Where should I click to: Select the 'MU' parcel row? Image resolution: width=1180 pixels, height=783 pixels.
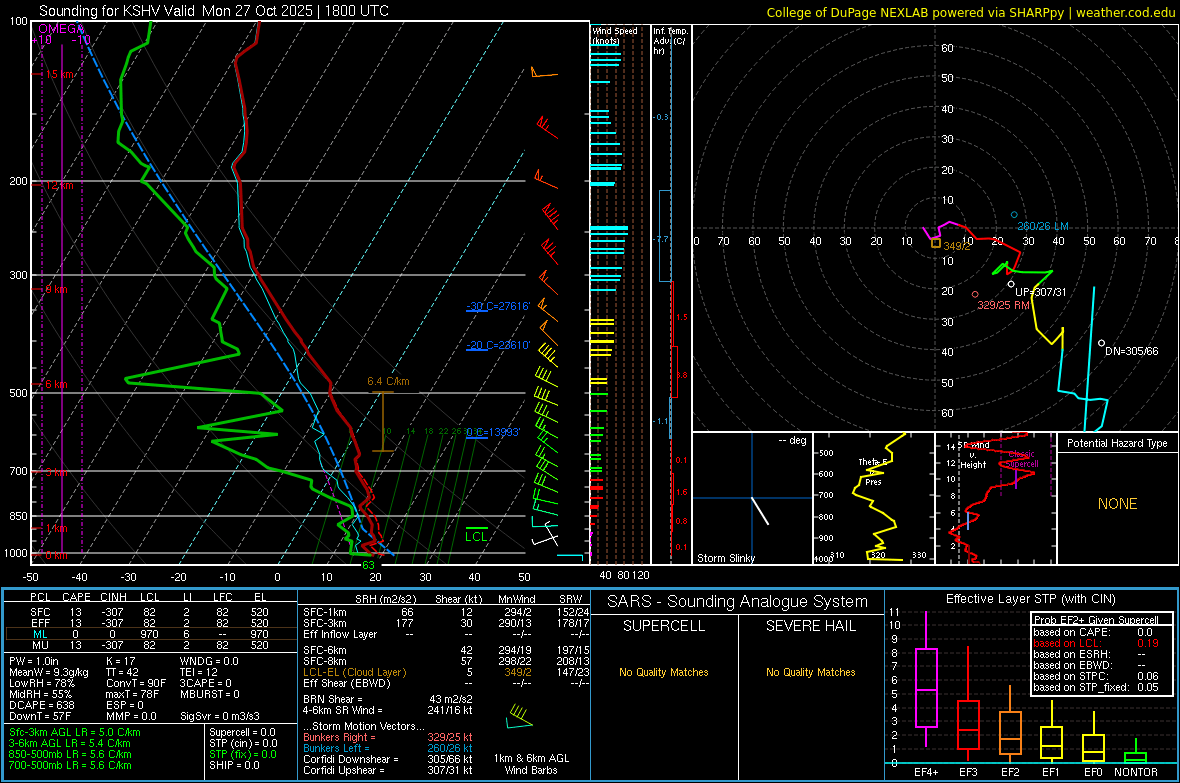(149, 644)
